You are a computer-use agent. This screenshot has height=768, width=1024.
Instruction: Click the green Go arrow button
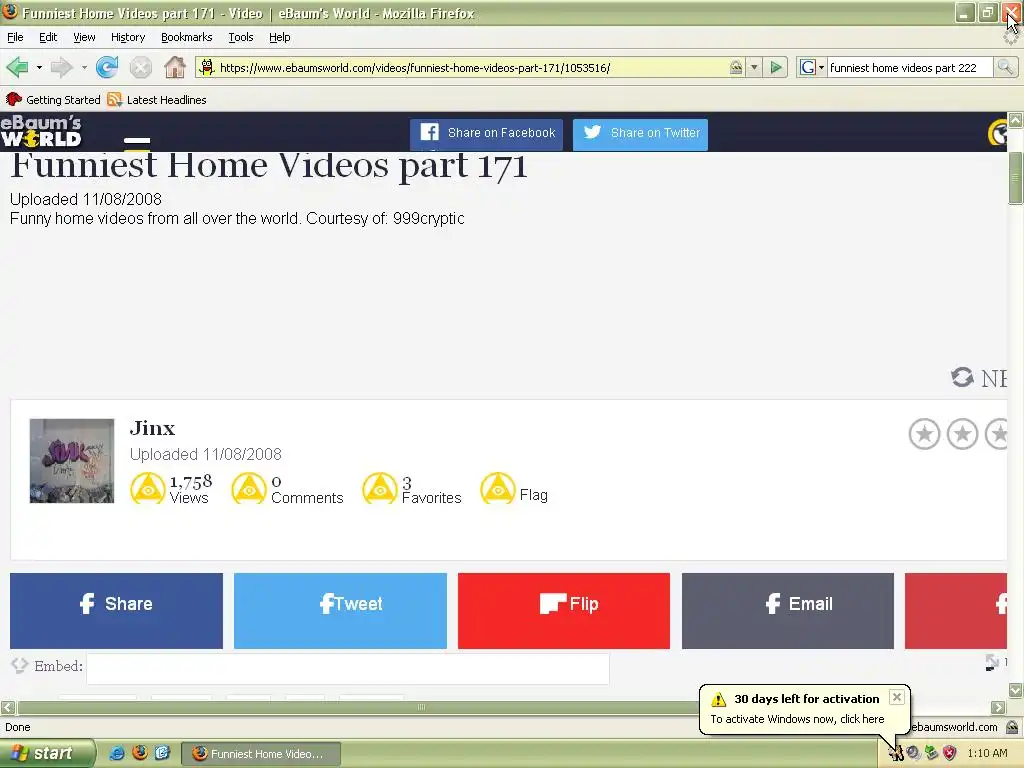coord(776,67)
